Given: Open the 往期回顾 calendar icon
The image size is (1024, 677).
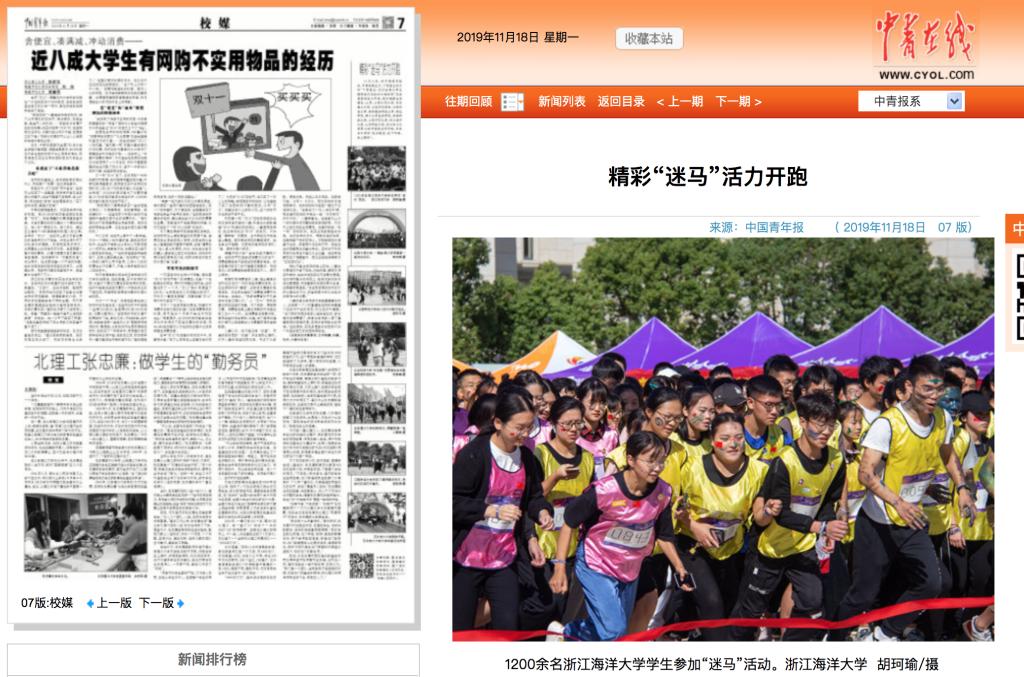Looking at the screenshot, I should [x=512, y=102].
